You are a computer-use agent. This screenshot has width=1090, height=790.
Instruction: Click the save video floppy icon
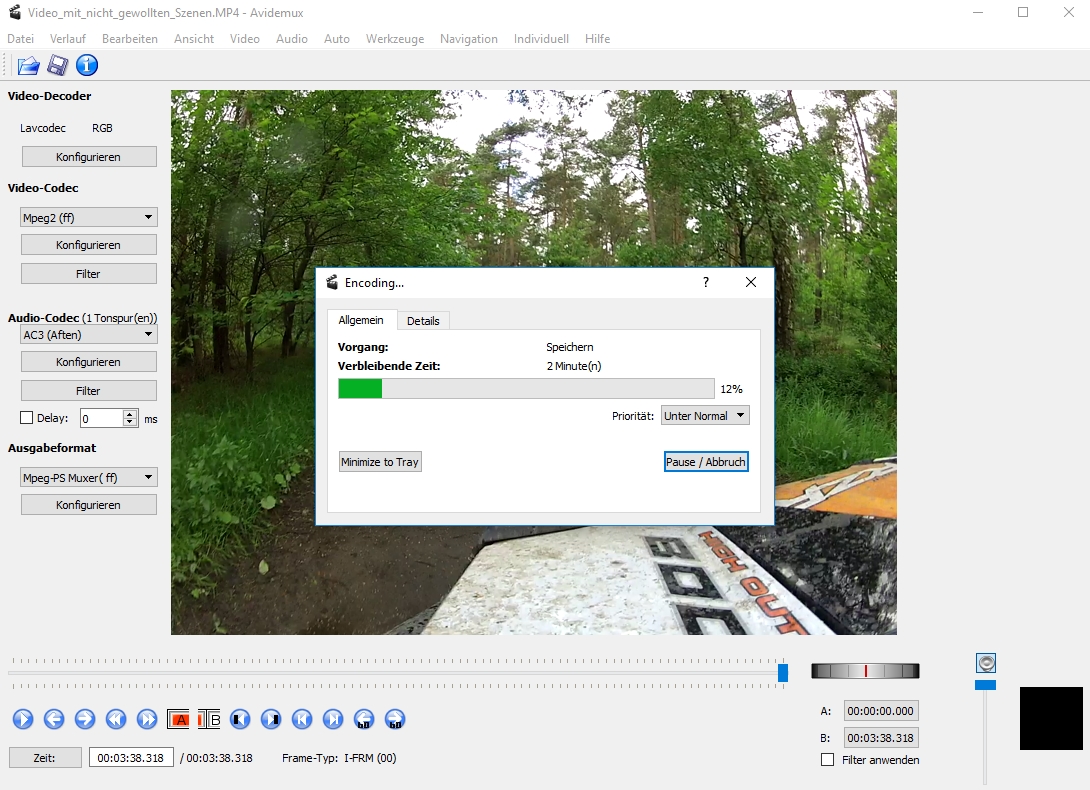coord(58,66)
